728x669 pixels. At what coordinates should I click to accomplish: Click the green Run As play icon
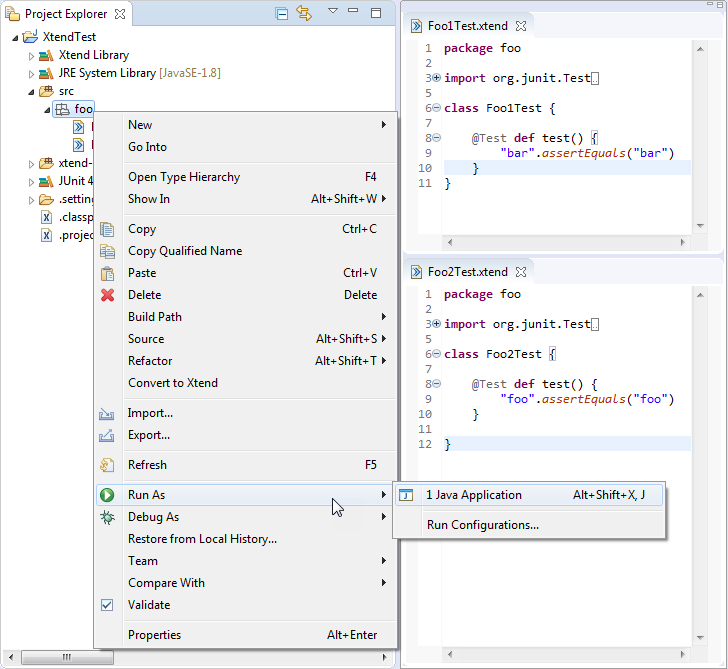[x=107, y=495]
